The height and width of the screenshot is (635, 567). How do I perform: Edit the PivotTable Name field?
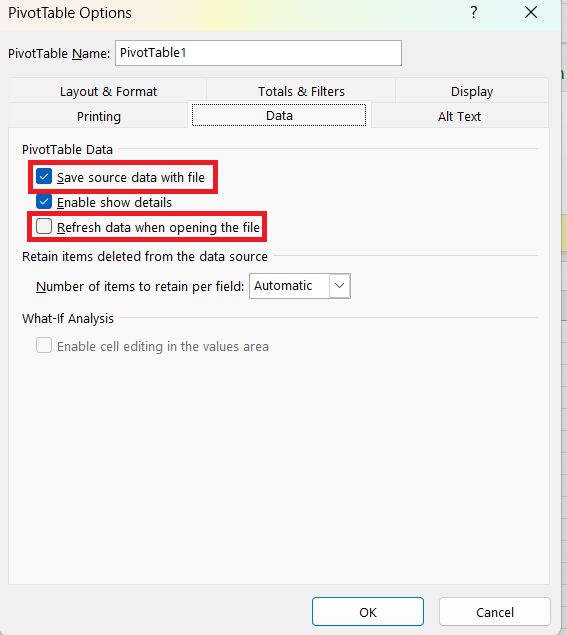coord(258,53)
